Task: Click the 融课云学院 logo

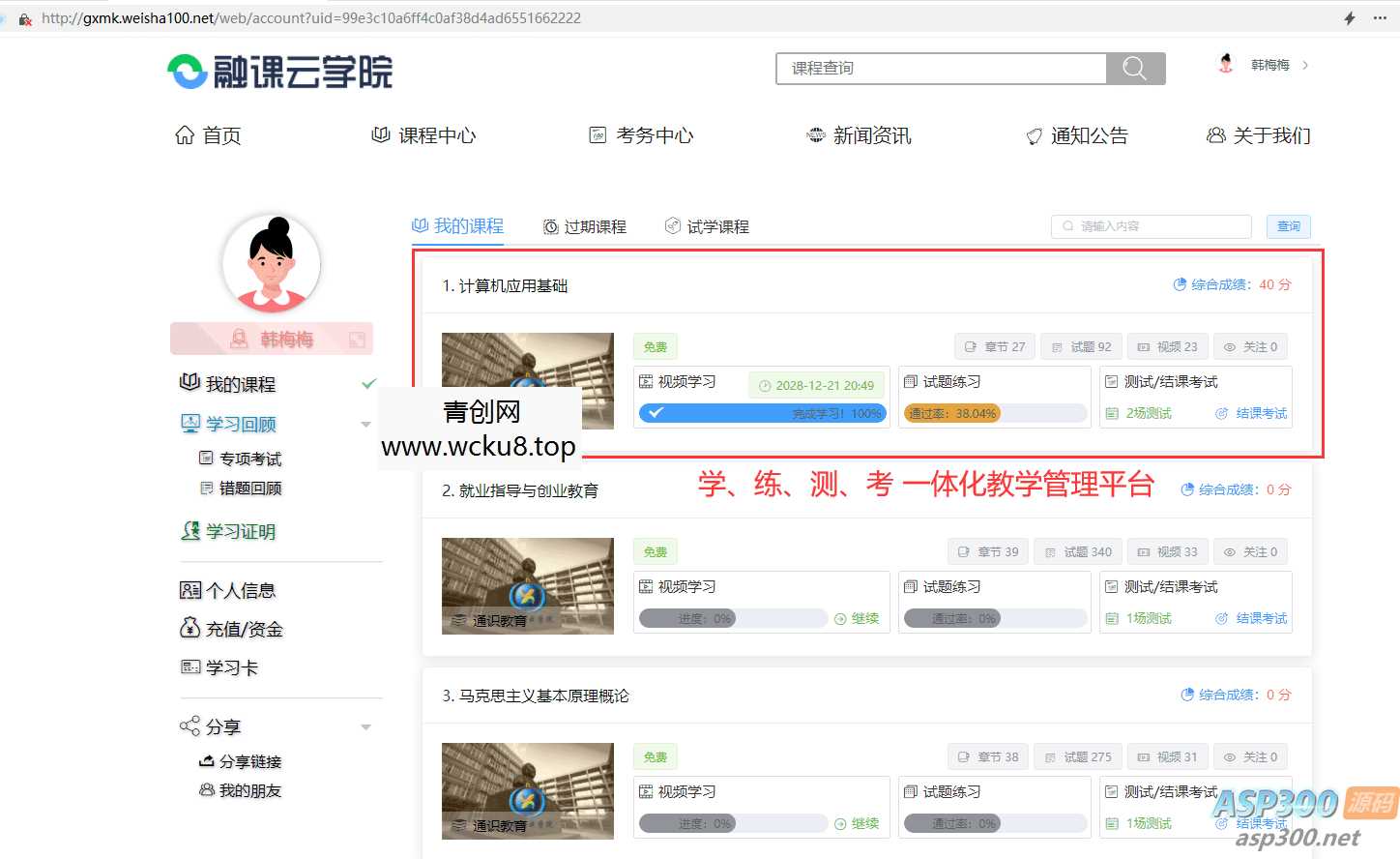Action: (x=278, y=70)
